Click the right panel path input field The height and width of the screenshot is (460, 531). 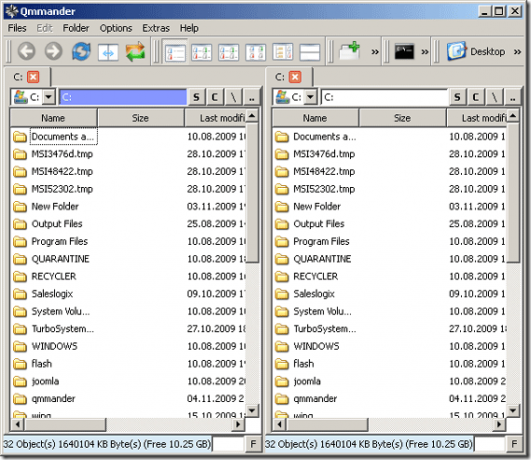(384, 97)
